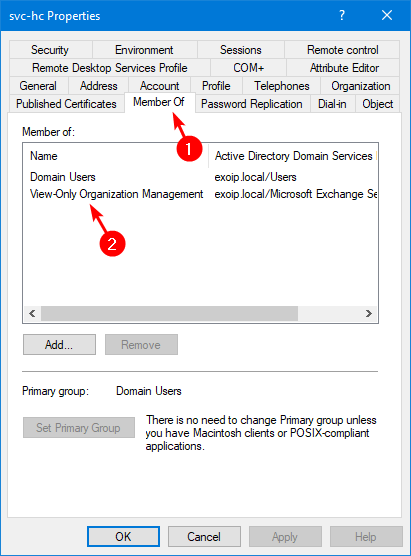Open the Profile tab

[x=216, y=86]
